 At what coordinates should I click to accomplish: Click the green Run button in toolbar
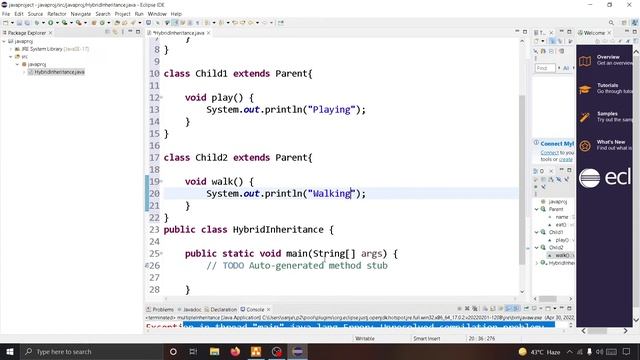[x=51, y=23]
